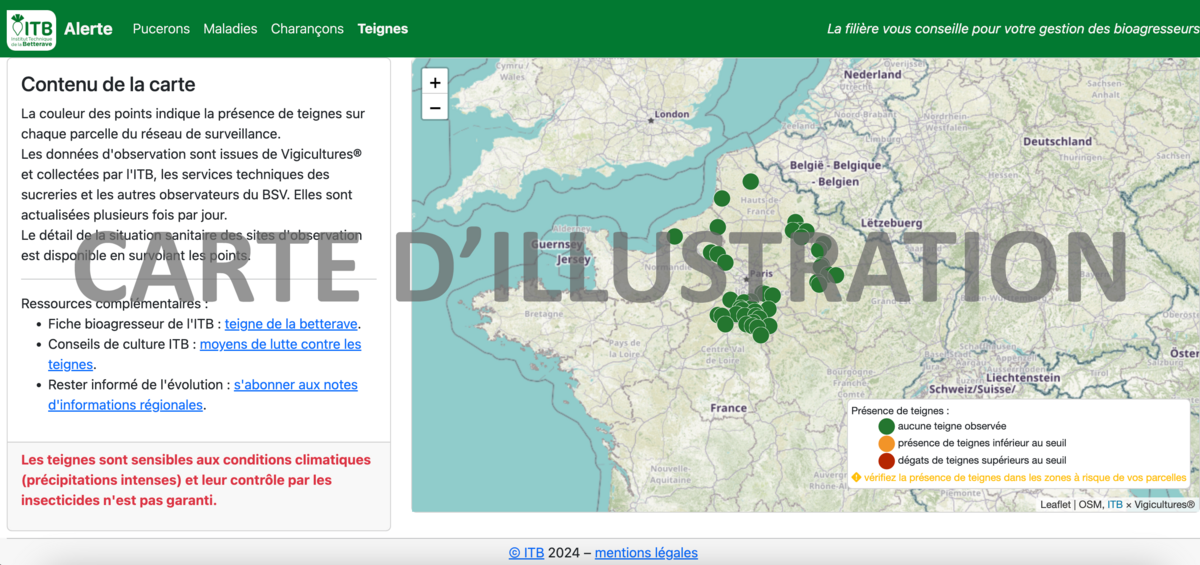Click the Alerte brand title

click(x=88, y=29)
